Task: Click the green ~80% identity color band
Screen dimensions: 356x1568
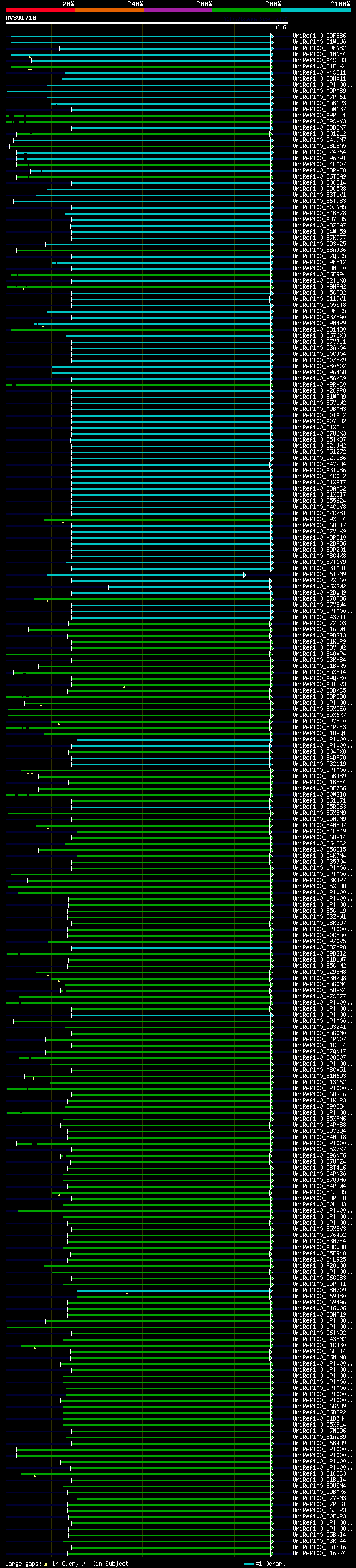Action: tap(247, 10)
